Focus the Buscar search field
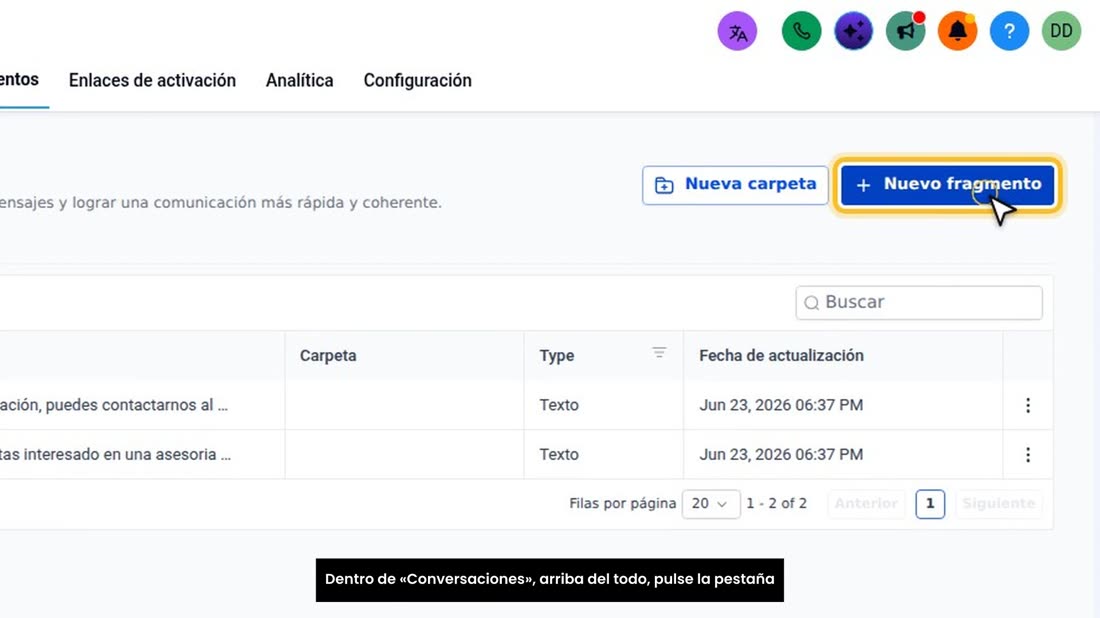The width and height of the screenshot is (1100, 618). coord(919,302)
